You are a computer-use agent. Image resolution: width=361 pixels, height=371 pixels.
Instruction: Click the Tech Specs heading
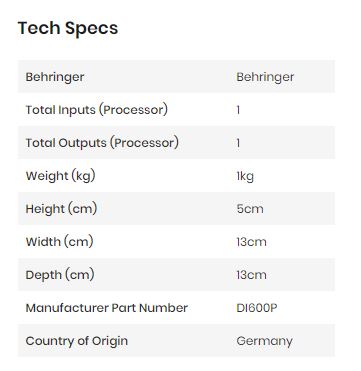point(68,28)
